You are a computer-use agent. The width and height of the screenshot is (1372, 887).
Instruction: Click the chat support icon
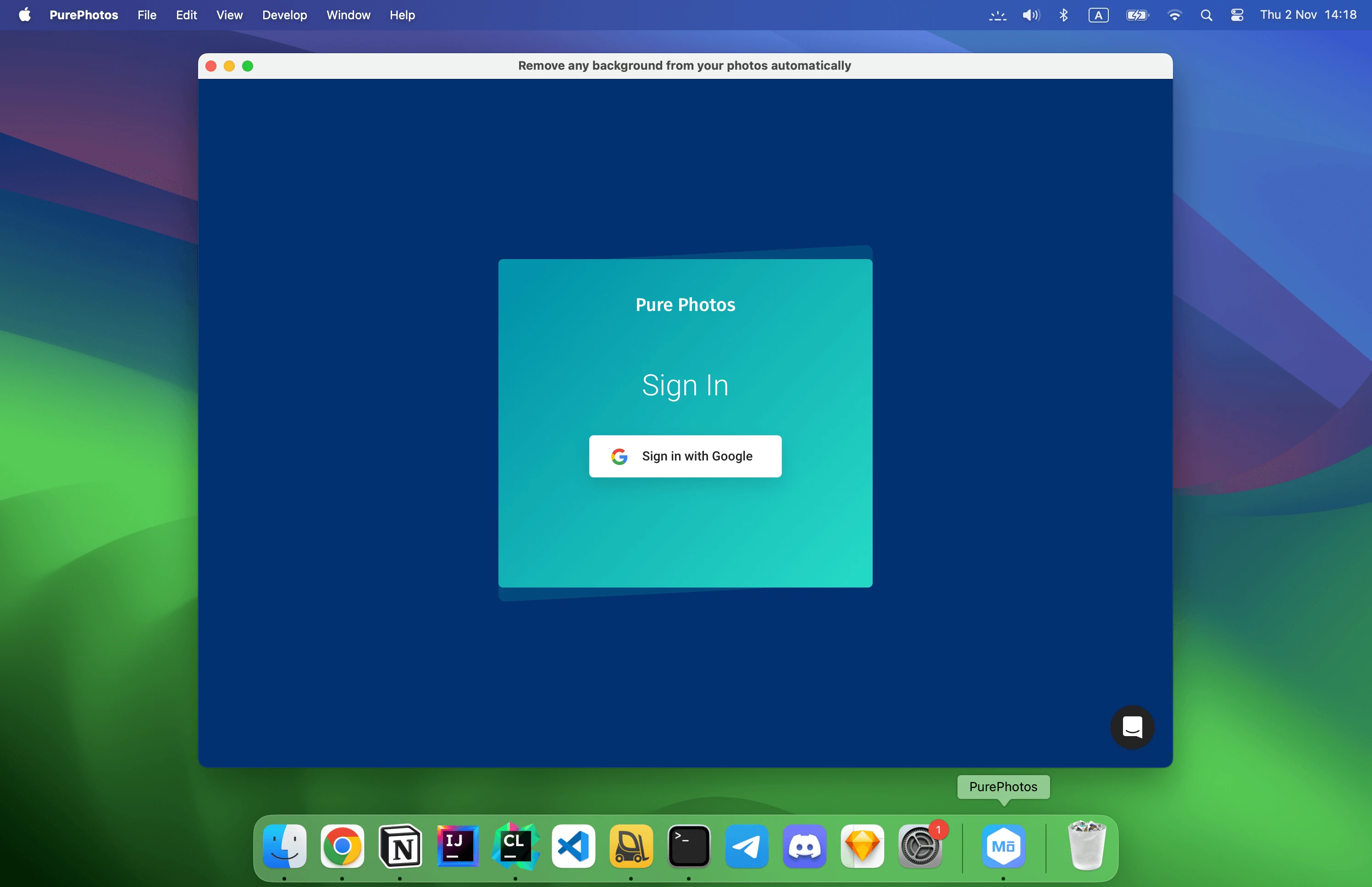tap(1135, 727)
